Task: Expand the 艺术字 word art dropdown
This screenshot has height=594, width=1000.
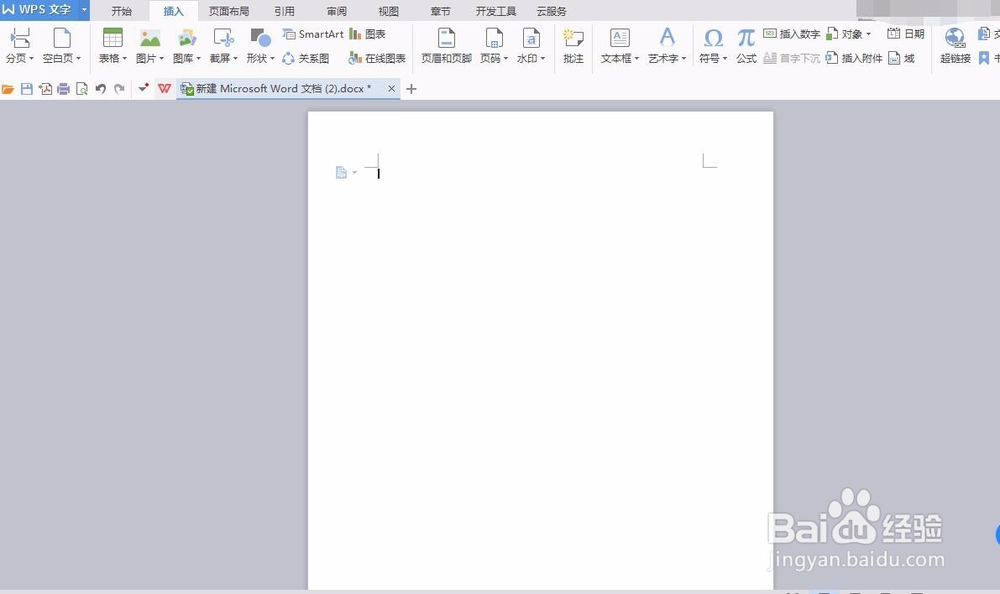Action: click(684, 59)
